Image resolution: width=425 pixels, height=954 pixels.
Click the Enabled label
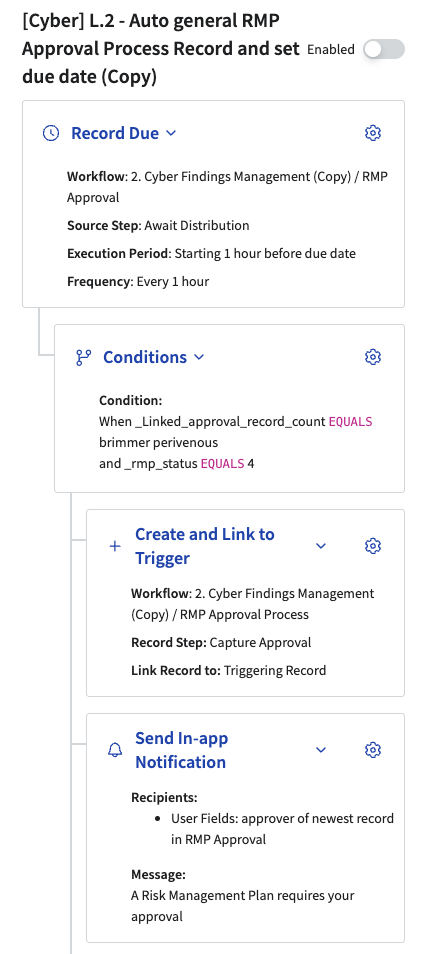tap(331, 50)
